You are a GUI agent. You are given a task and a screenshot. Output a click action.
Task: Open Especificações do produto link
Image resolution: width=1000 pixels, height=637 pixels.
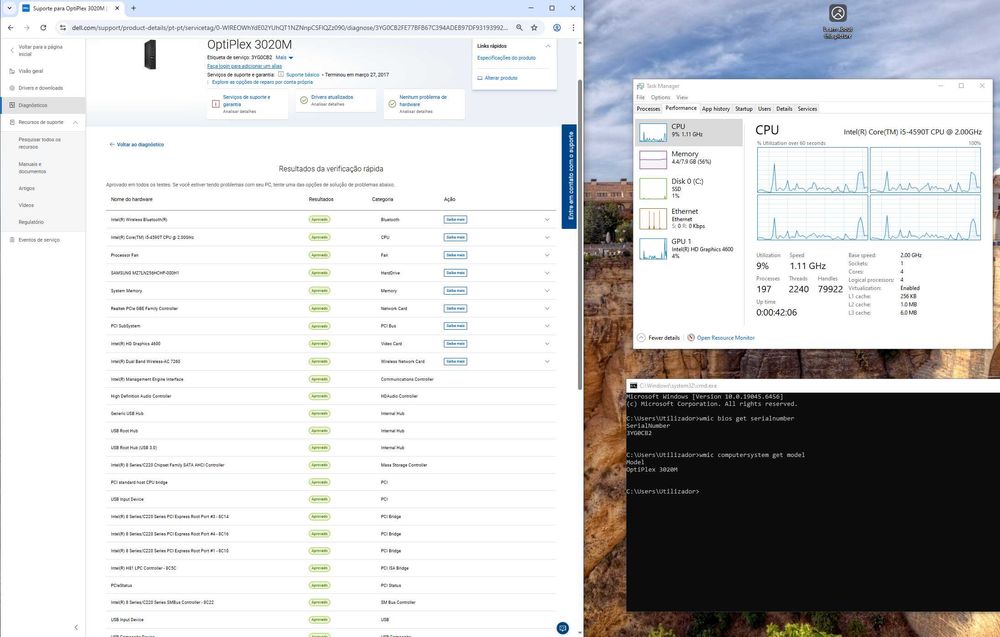click(x=506, y=58)
